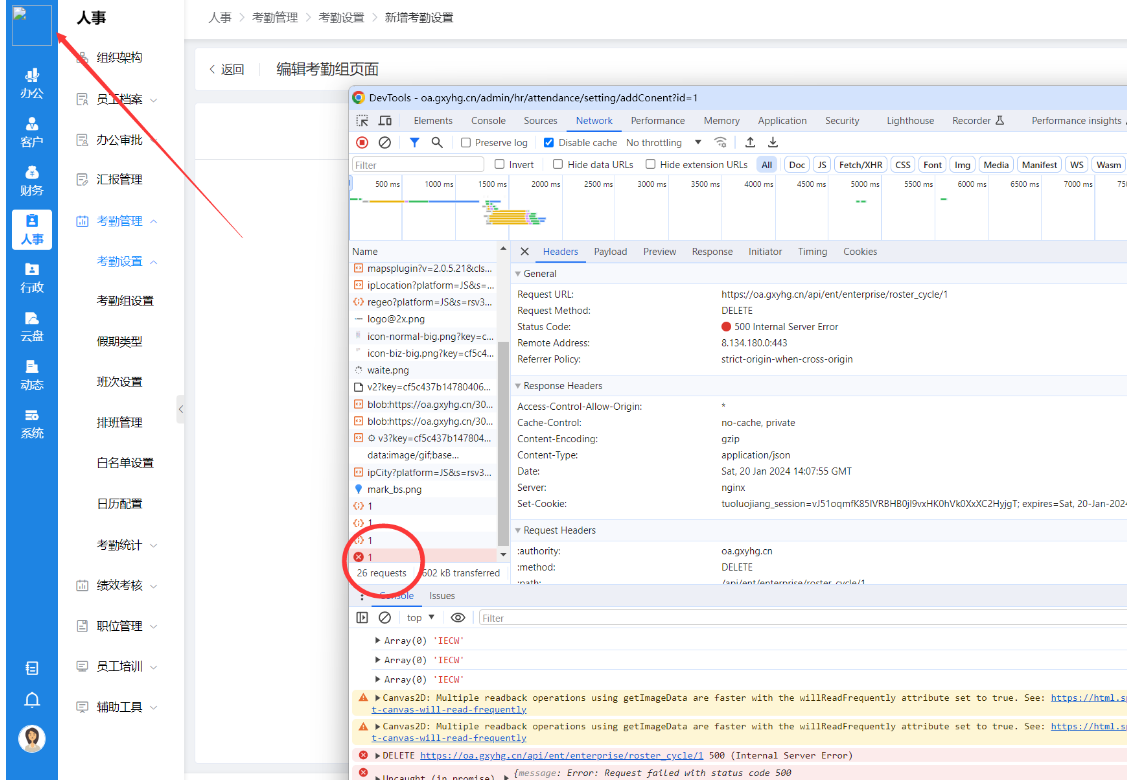Select the mark_bs.png request row
The image size is (1127, 780).
[423, 490]
